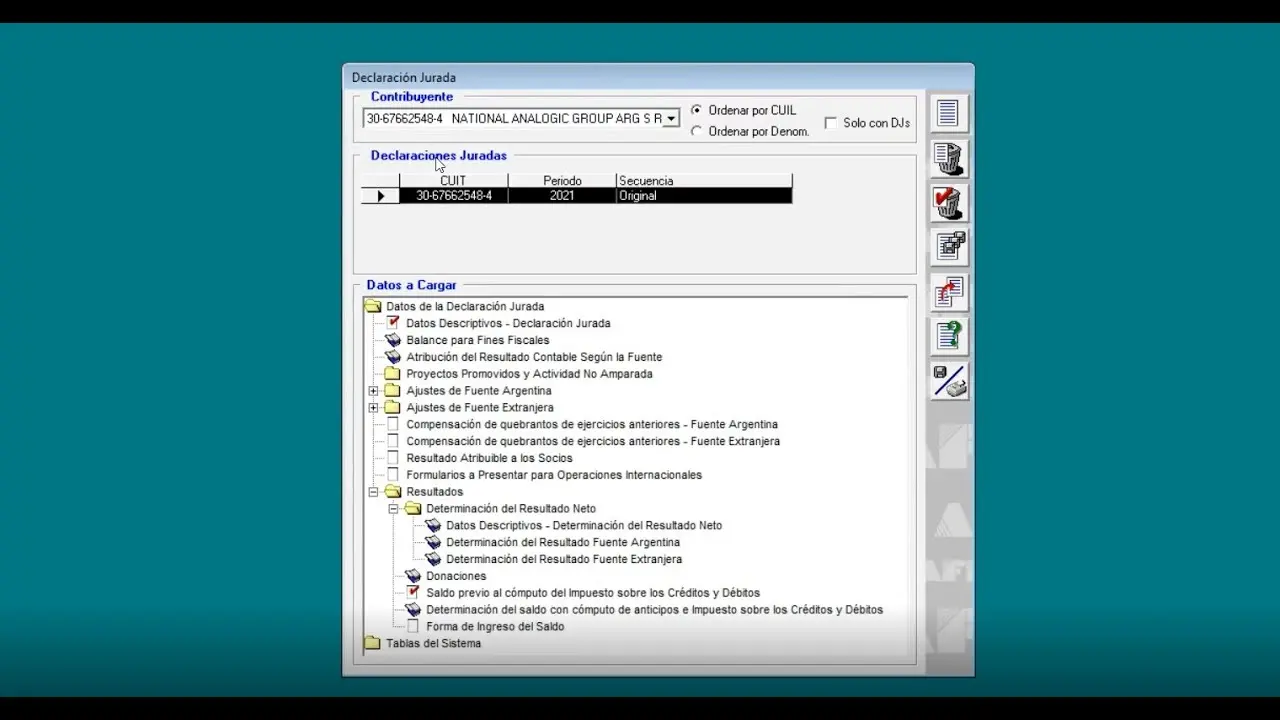Select Datos Descriptivos - Declaración Jurada item
This screenshot has height=720, width=1280.
pos(508,323)
